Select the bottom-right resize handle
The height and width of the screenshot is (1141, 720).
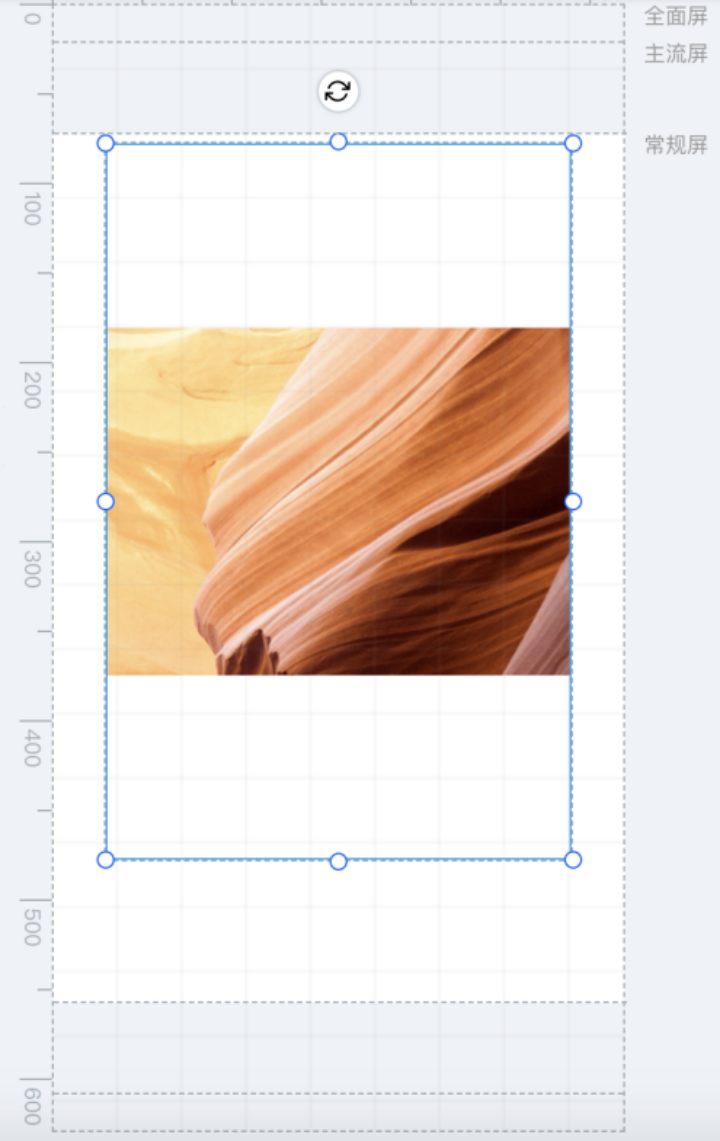573,860
